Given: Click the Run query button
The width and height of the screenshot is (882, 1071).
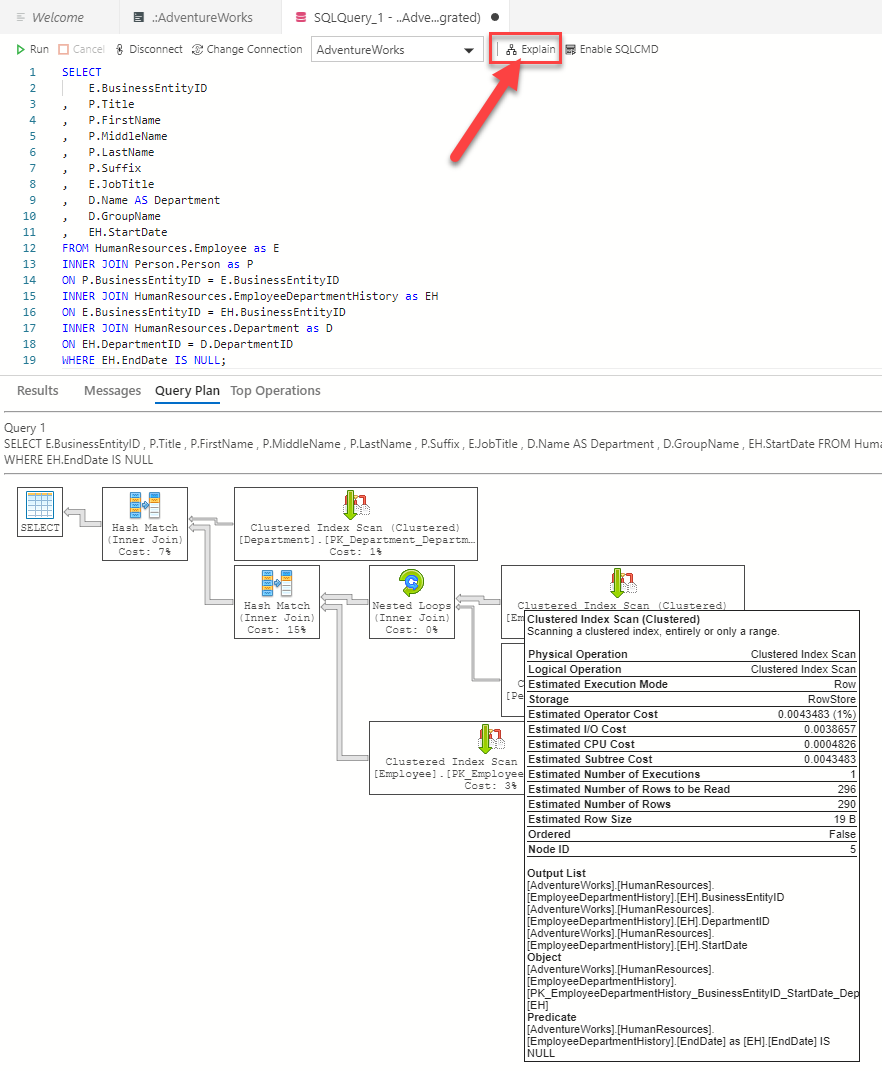Looking at the screenshot, I should click(x=32, y=49).
